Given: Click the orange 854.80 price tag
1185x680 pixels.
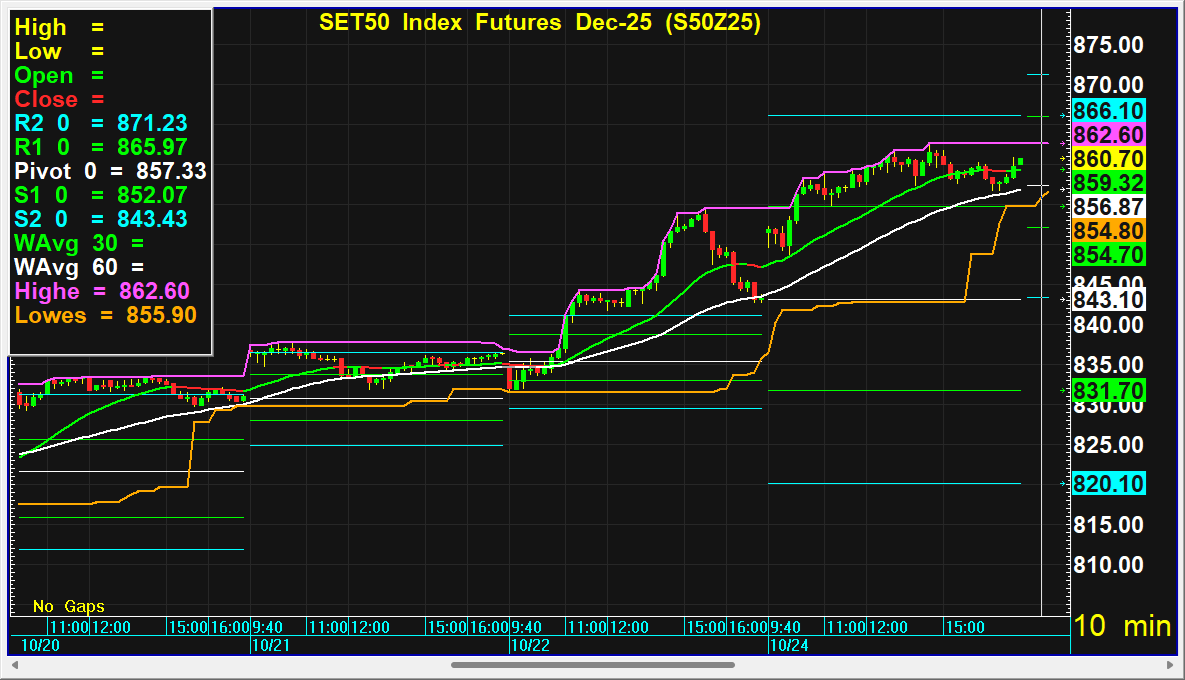Looking at the screenshot, I should click(1108, 231).
